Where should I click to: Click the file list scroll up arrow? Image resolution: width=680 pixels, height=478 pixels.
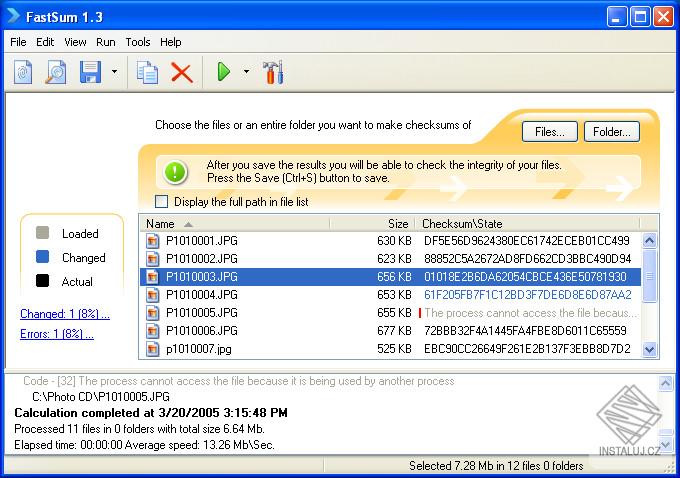point(649,240)
